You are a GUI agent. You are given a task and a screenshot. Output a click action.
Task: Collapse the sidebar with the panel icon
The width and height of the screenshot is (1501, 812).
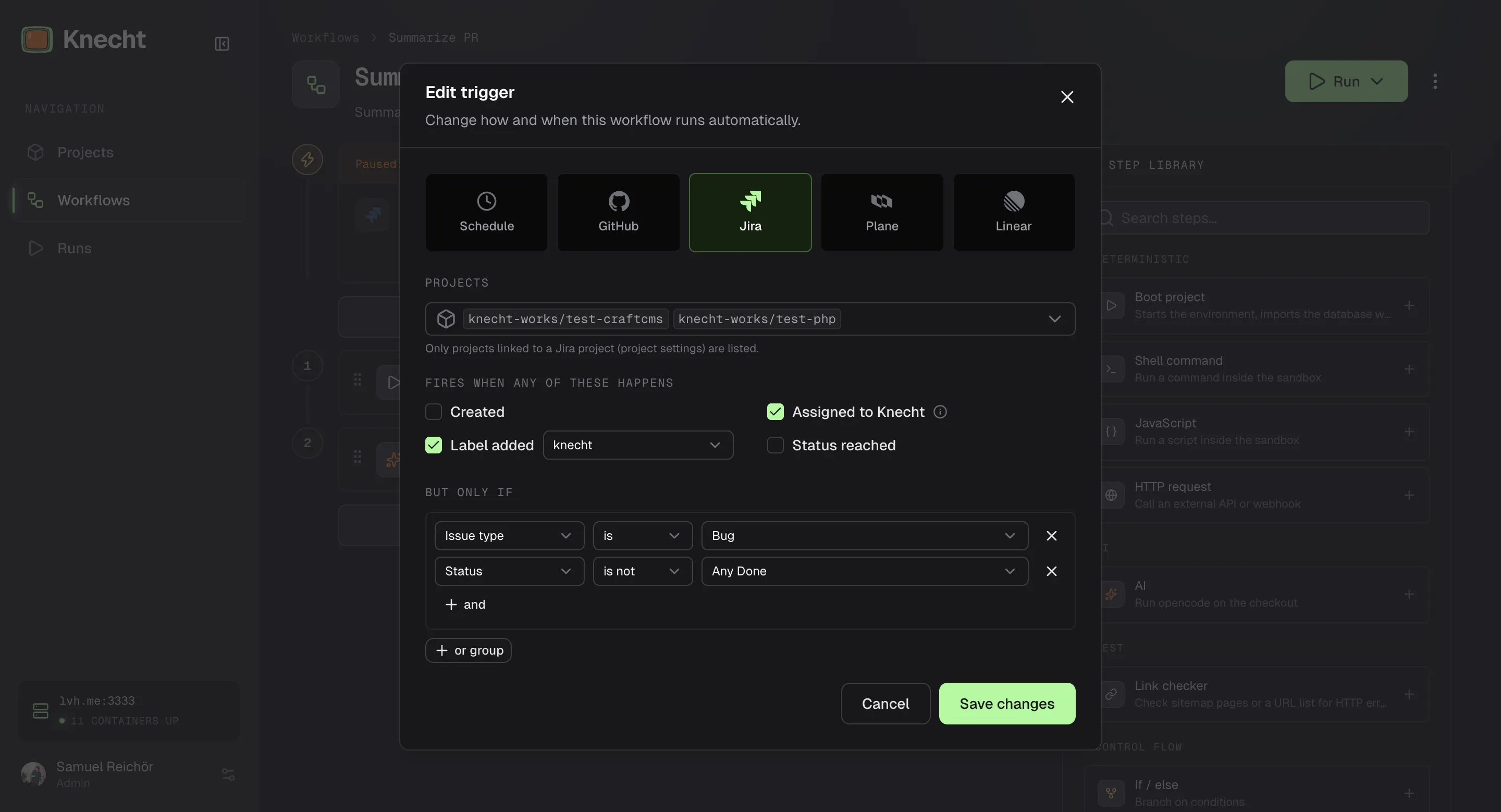point(222,44)
